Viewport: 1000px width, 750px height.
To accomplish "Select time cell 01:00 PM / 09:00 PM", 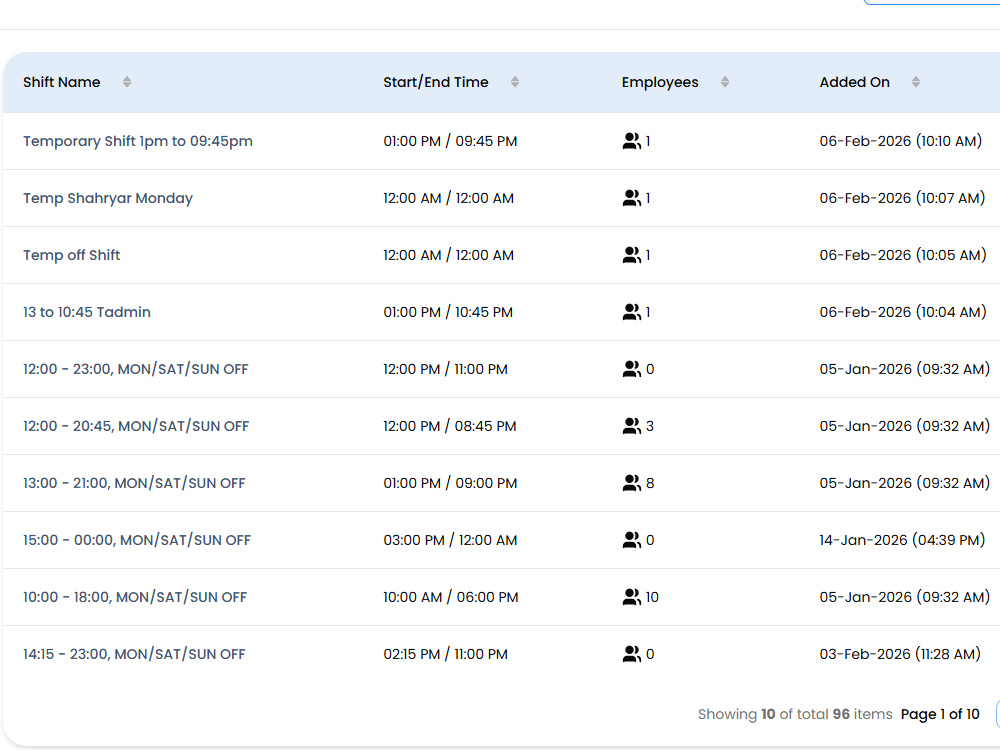I will pyautogui.click(x=450, y=483).
